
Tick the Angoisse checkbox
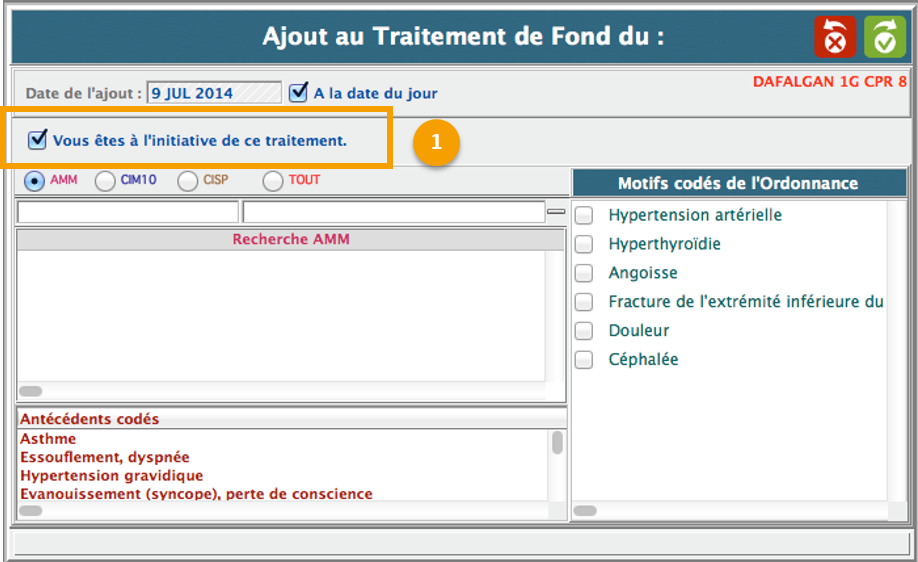click(584, 273)
